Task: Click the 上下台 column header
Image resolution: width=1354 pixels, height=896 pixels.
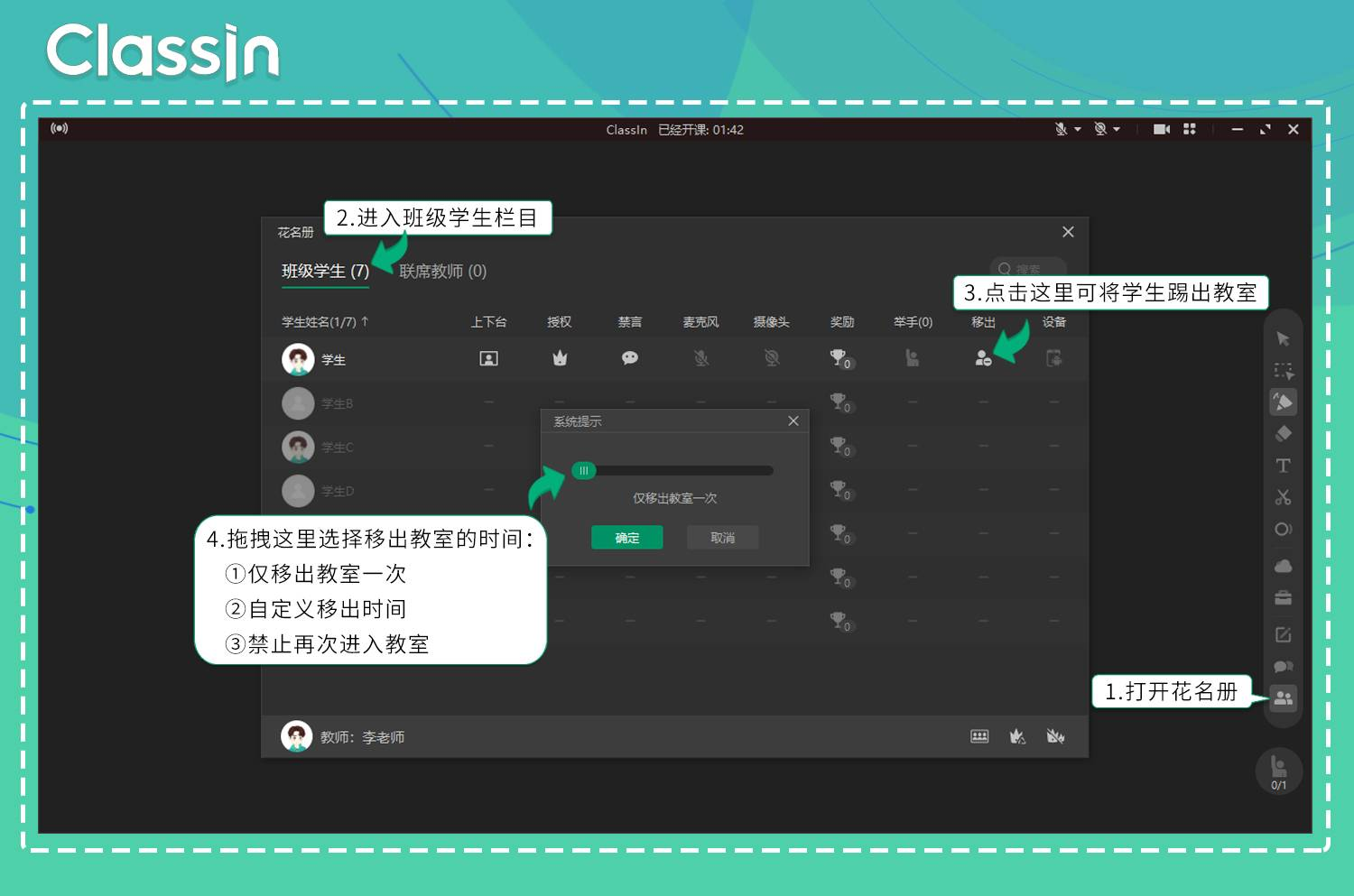Action: pyautogui.click(x=488, y=322)
